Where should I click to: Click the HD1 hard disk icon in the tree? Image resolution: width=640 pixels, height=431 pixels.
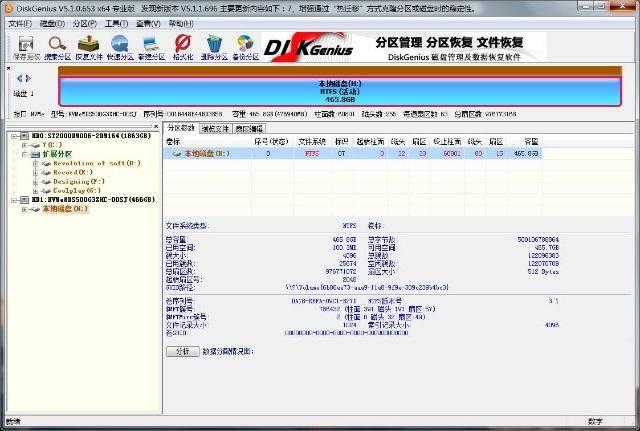(25, 200)
